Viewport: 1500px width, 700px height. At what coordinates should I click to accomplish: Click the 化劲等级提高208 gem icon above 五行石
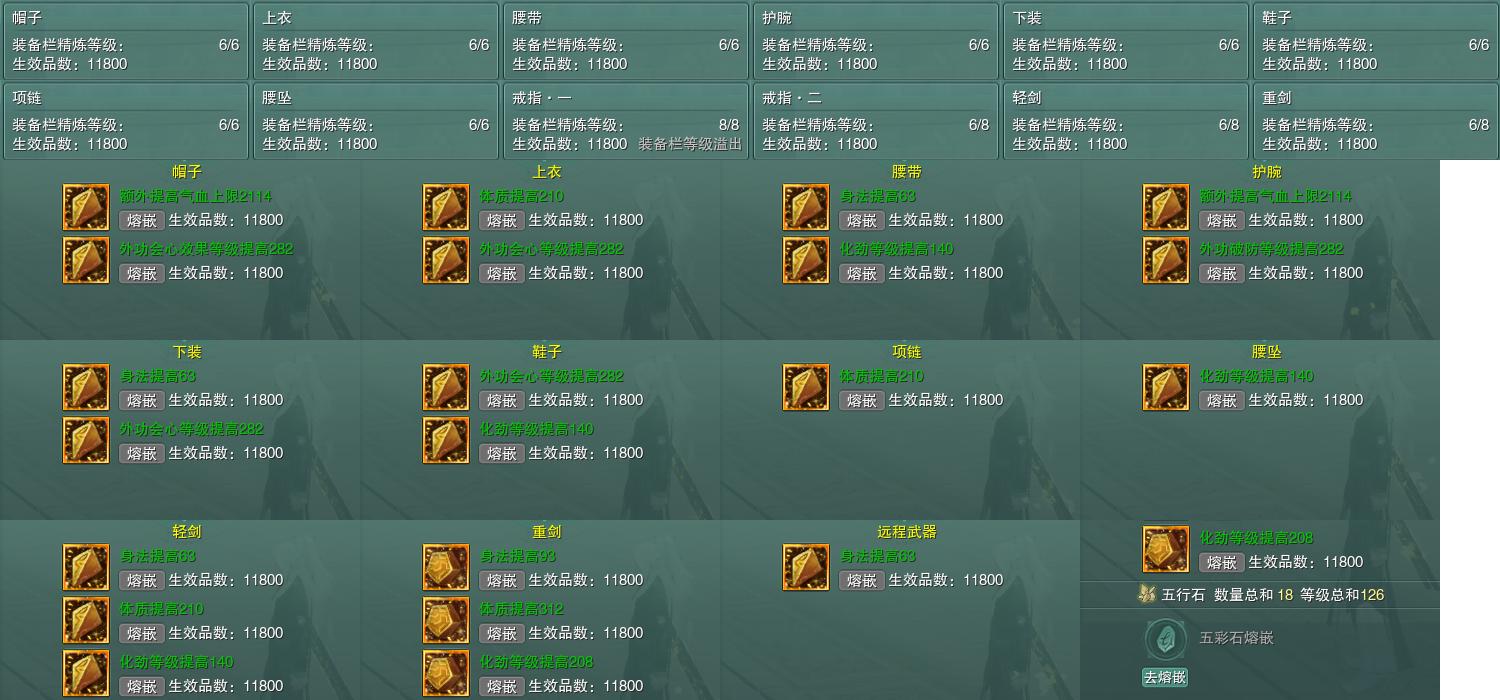1166,550
